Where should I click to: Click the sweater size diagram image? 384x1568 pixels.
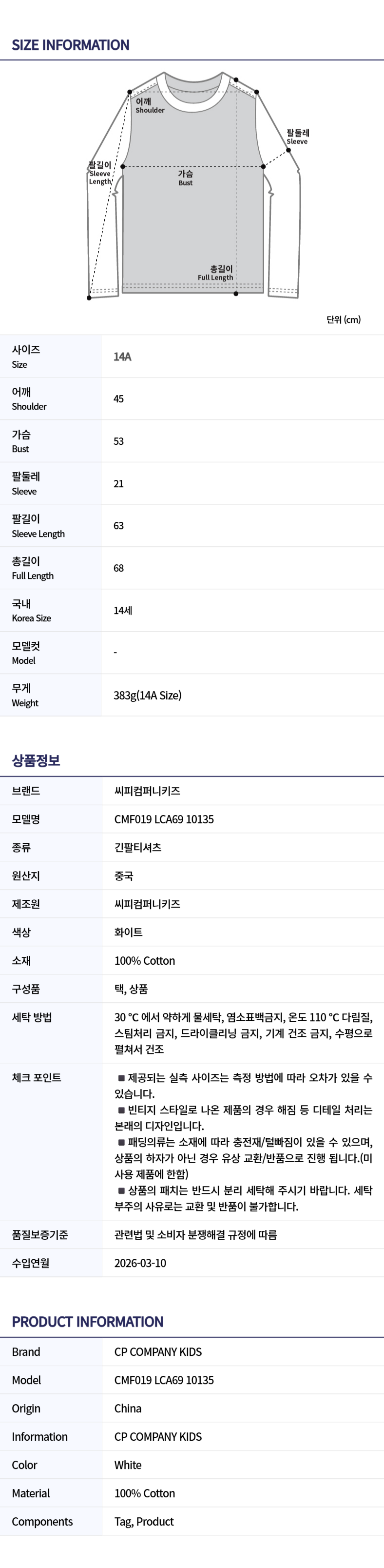pyautogui.click(x=194, y=185)
